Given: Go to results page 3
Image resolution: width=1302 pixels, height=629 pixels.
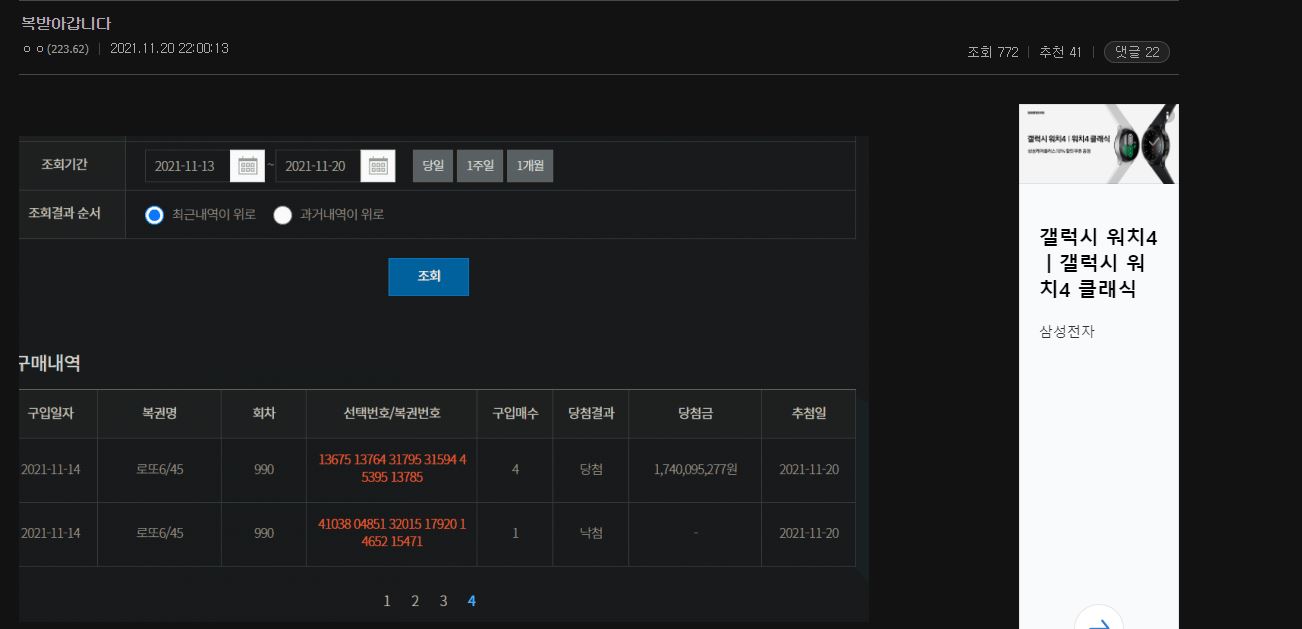Looking at the screenshot, I should pyautogui.click(x=443, y=601).
